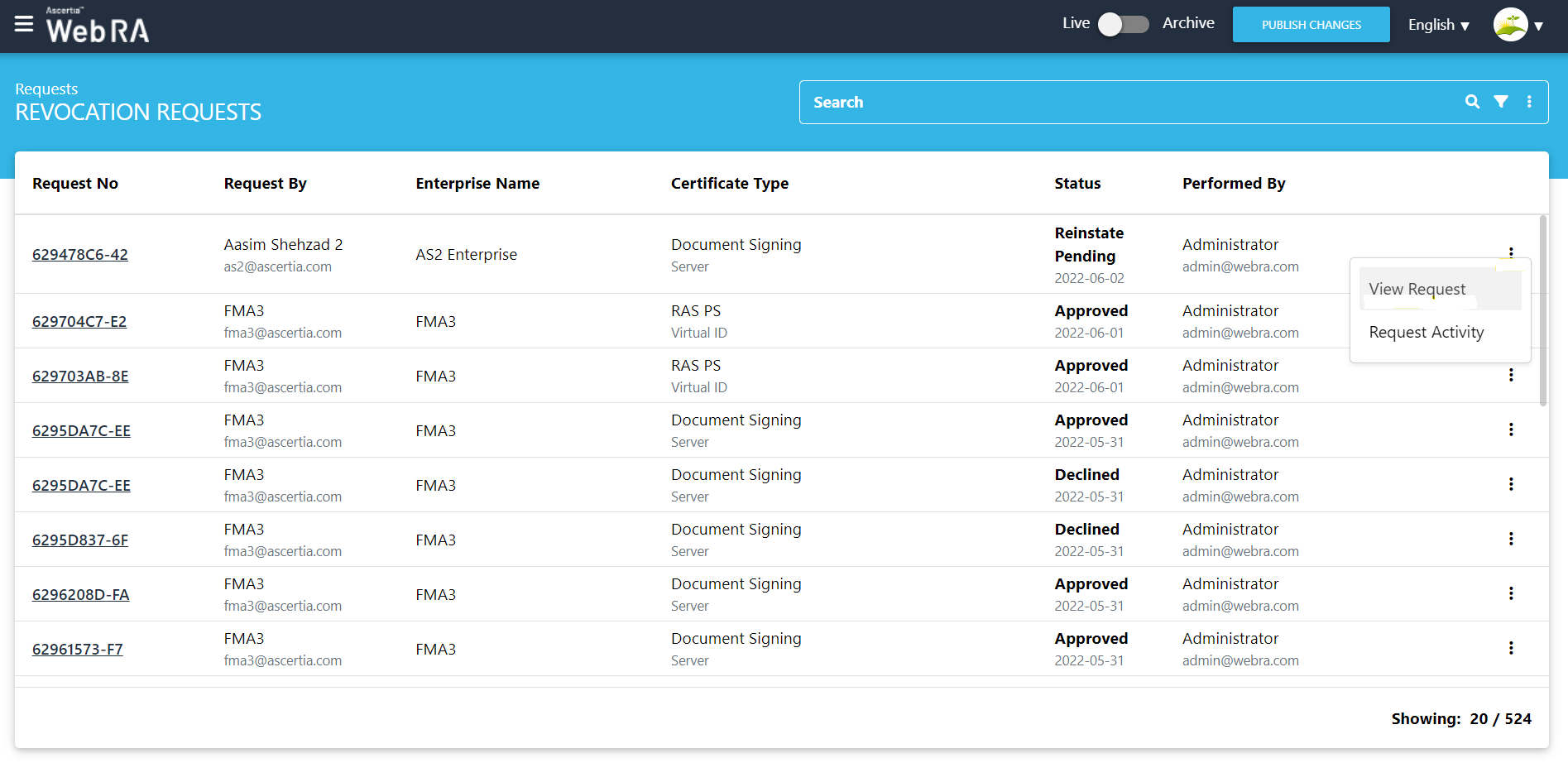Open request link 629478C6-42
This screenshot has width=1568, height=763.
coord(80,255)
